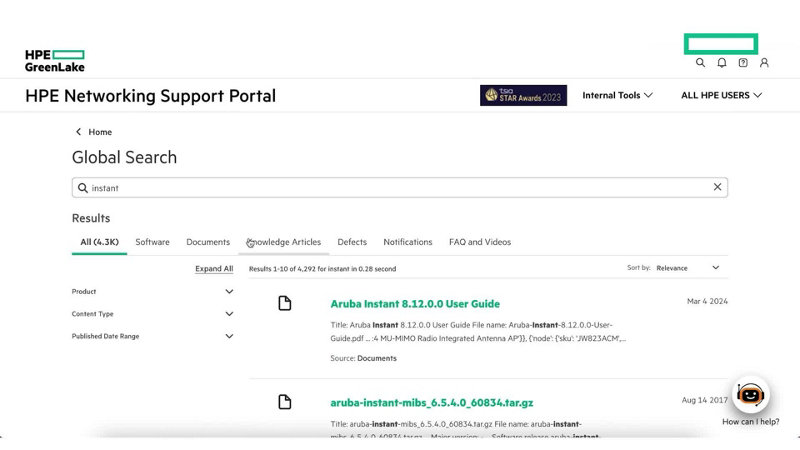Click the HPE Networking Support Portal title
This screenshot has width=800, height=450.
point(151,96)
